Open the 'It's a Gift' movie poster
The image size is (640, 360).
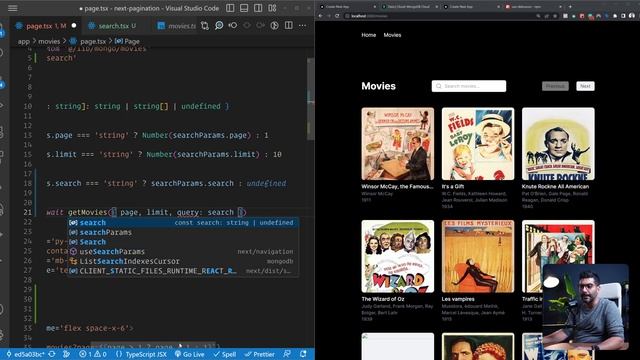[478, 144]
